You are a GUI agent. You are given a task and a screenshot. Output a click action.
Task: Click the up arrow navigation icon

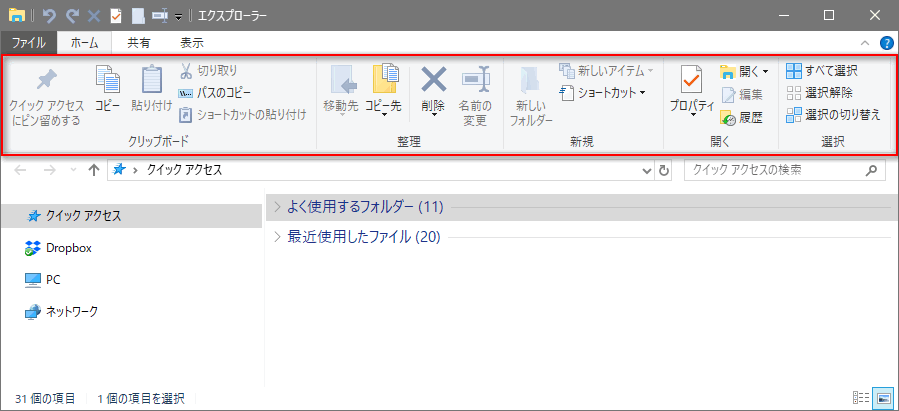pos(93,171)
